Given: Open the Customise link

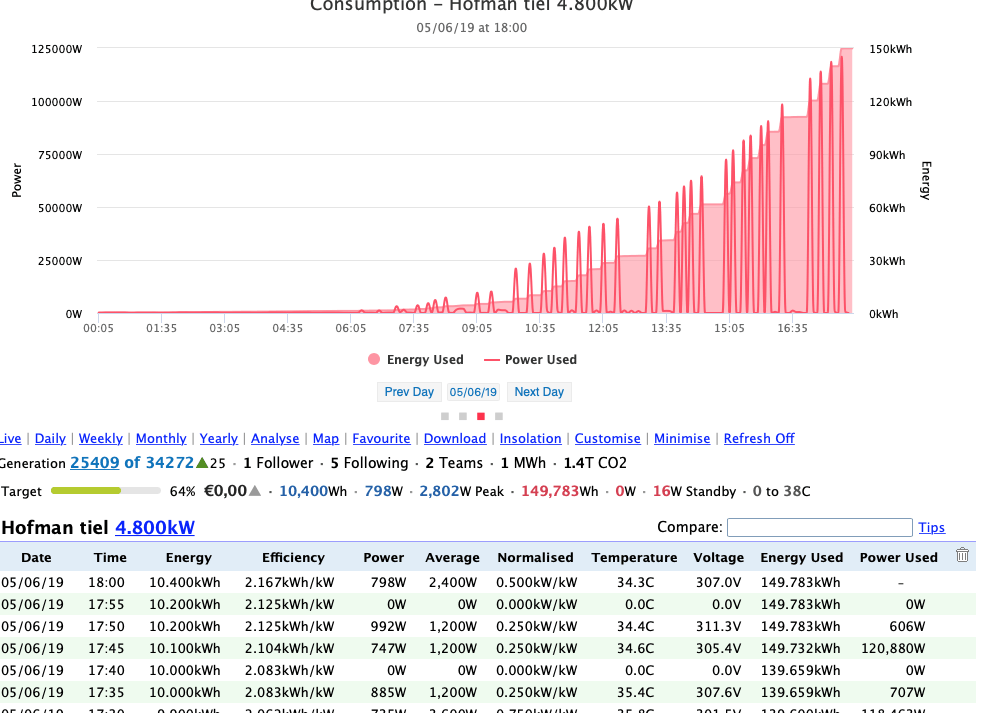Looking at the screenshot, I should point(607,438).
